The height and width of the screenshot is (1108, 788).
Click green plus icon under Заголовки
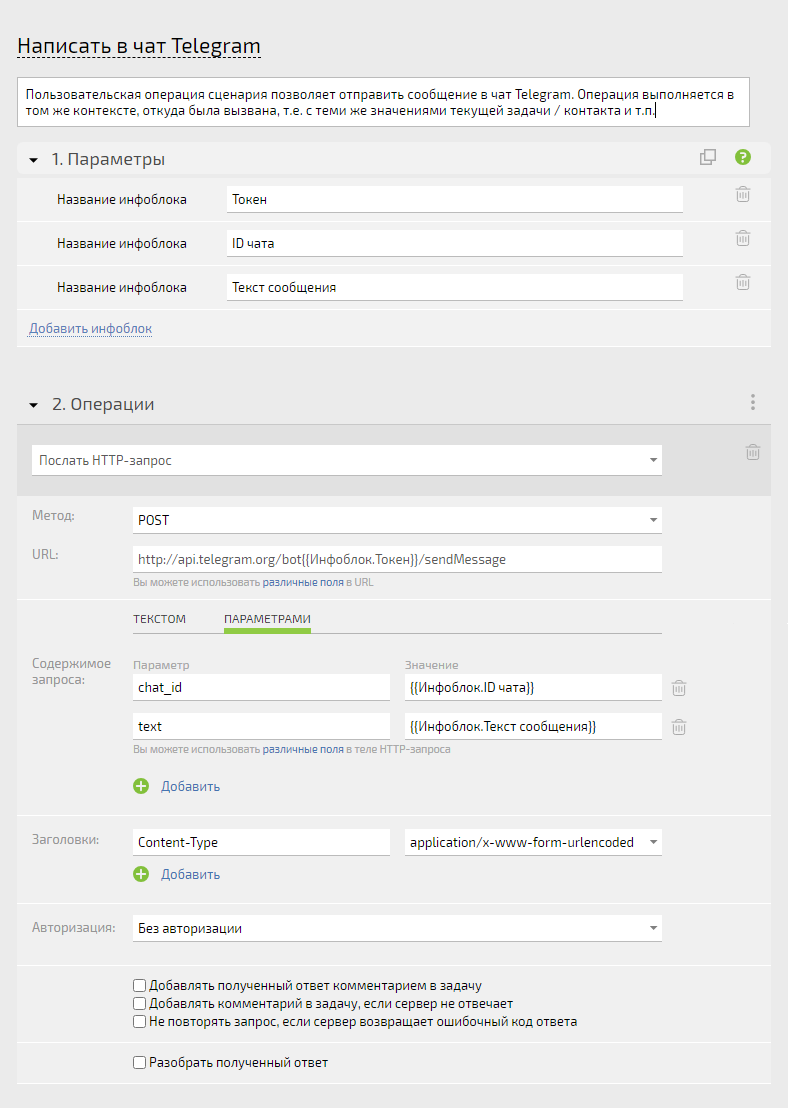tap(141, 874)
